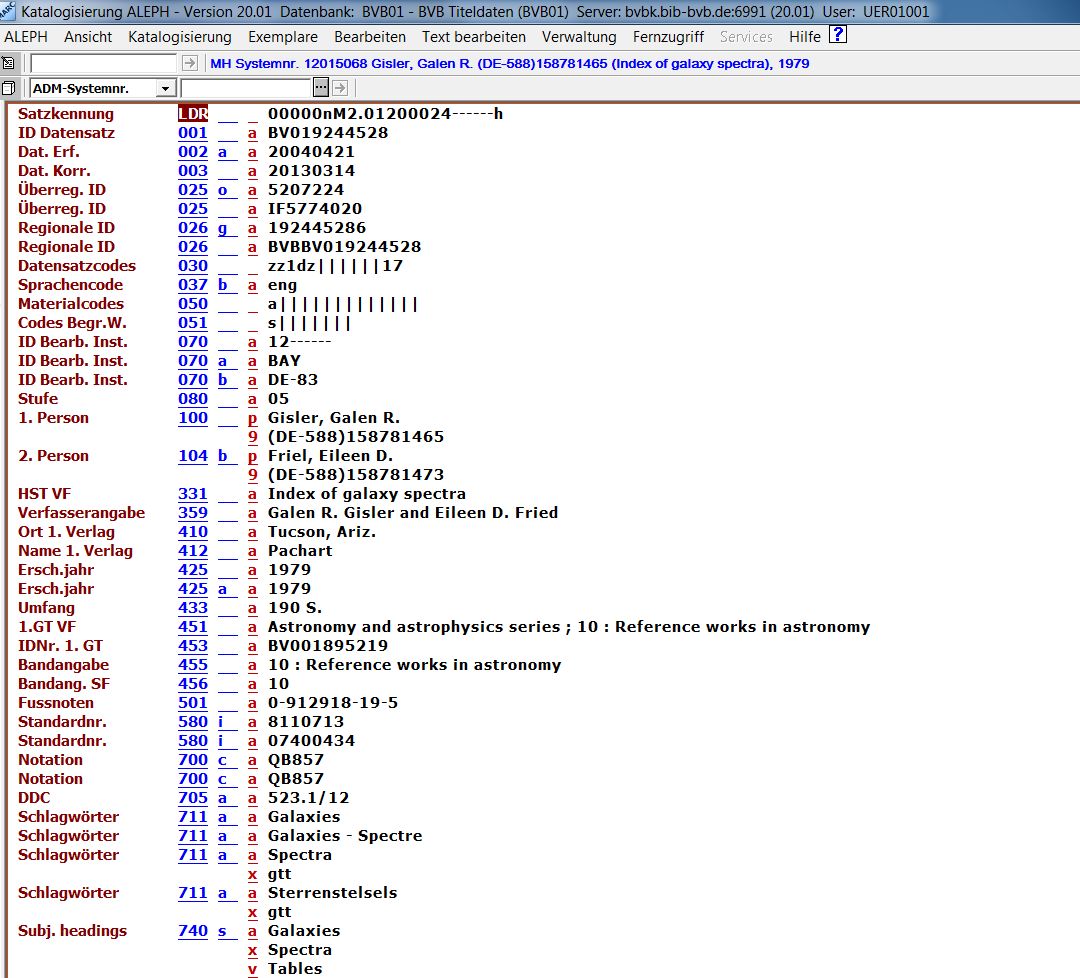Click the blue question mark help icon

coord(838,35)
